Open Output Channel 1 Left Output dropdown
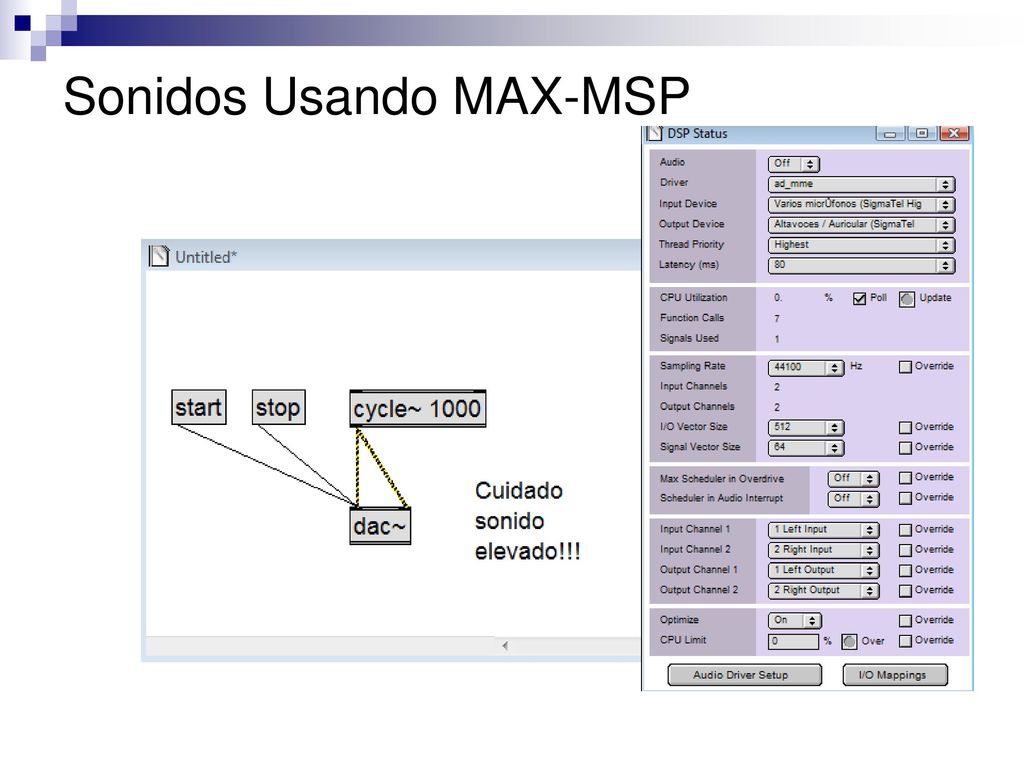 [x=824, y=571]
